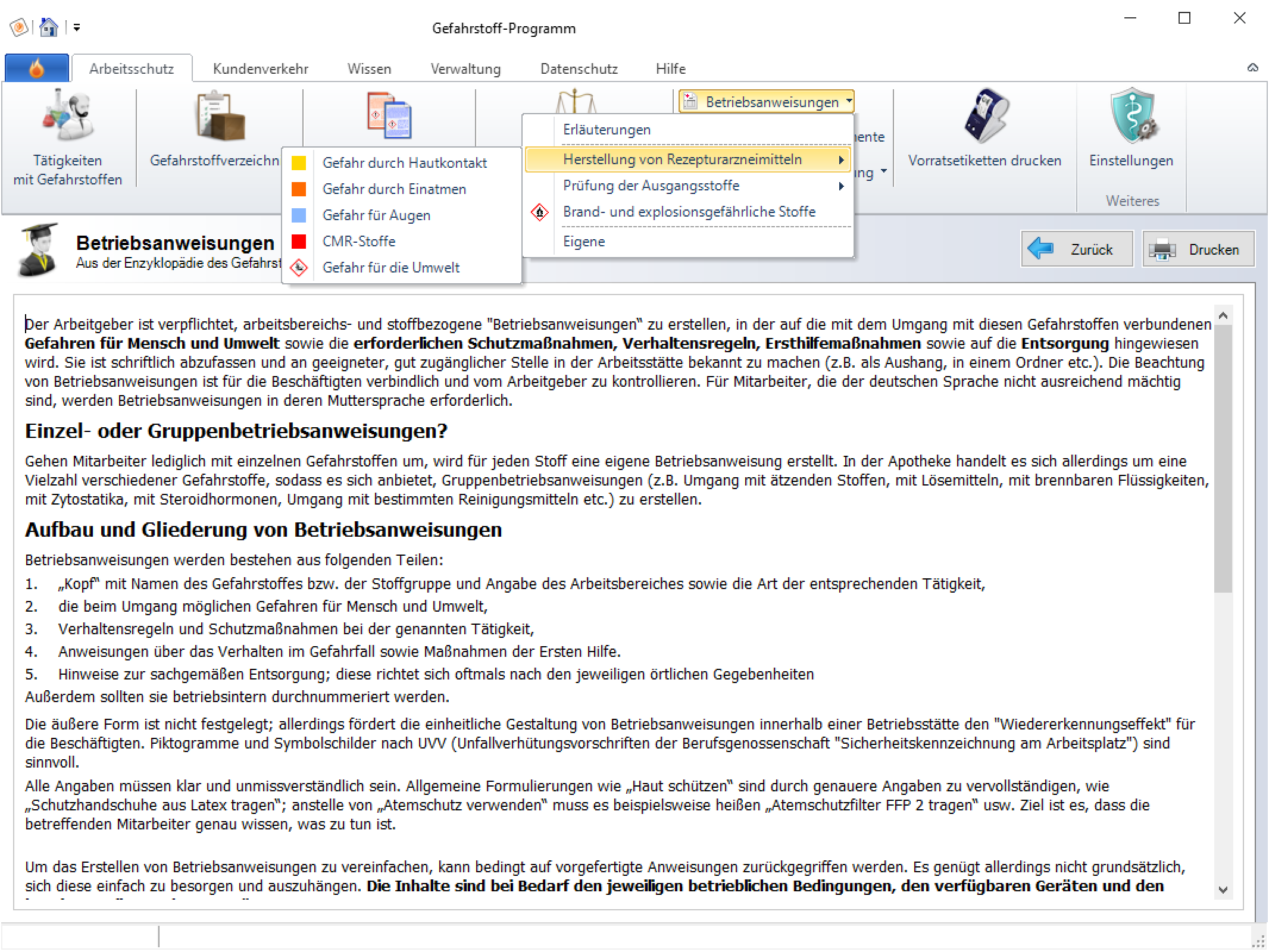The height and width of the screenshot is (952, 1269).
Task: Open dropdown arrow of partly hidden 'ng' ribbon button
Action: click(884, 172)
